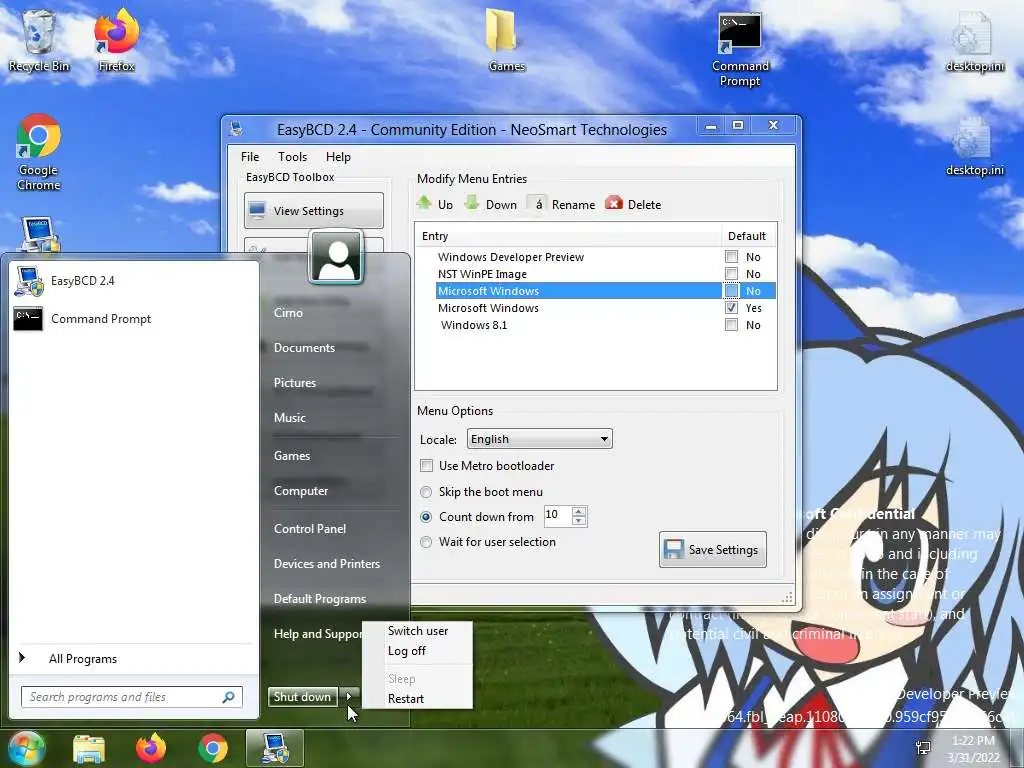Screen dimensions: 1024x768
Task: Click the Up arrow to move entry
Action: pyautogui.click(x=435, y=204)
